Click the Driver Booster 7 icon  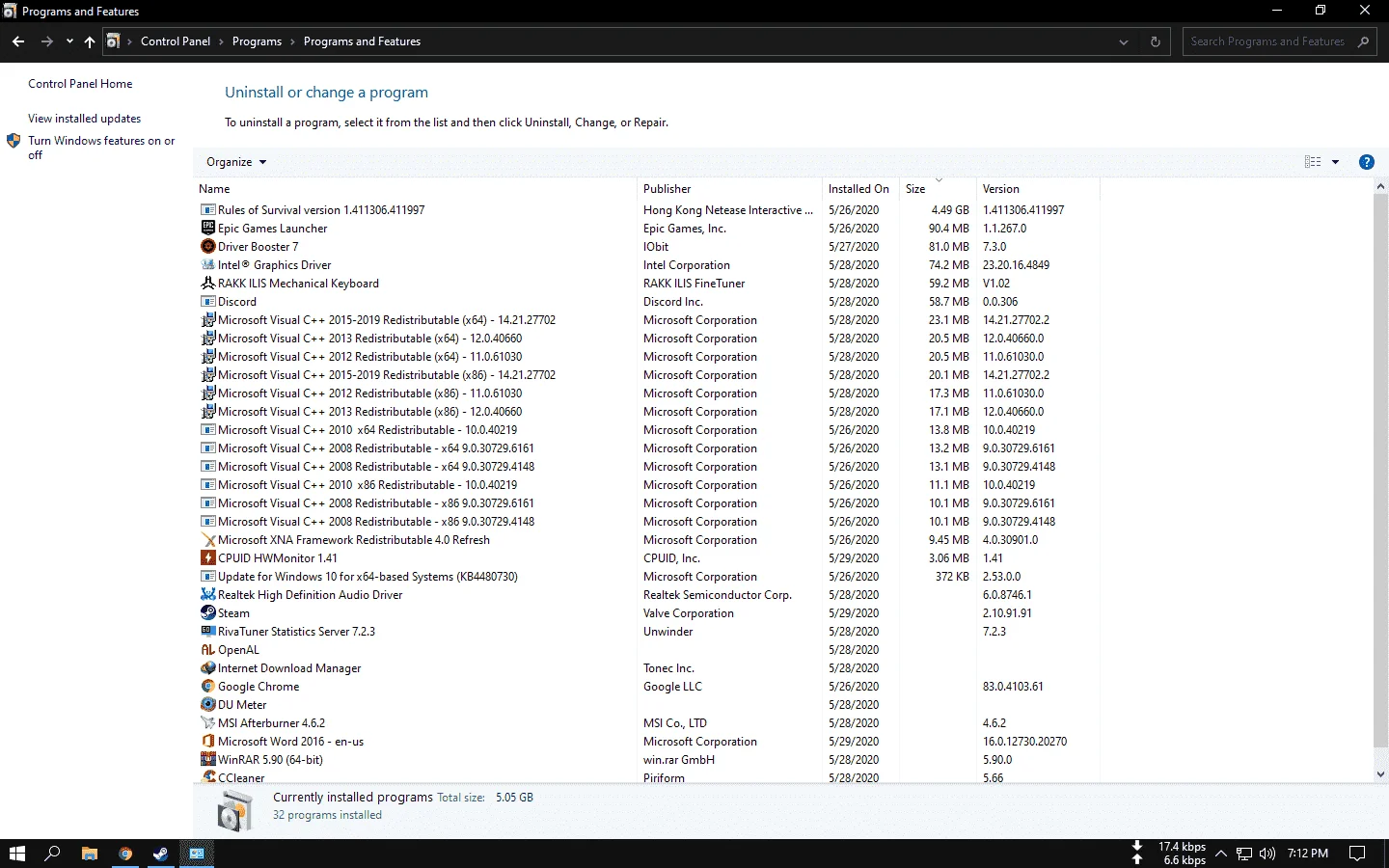(x=207, y=246)
